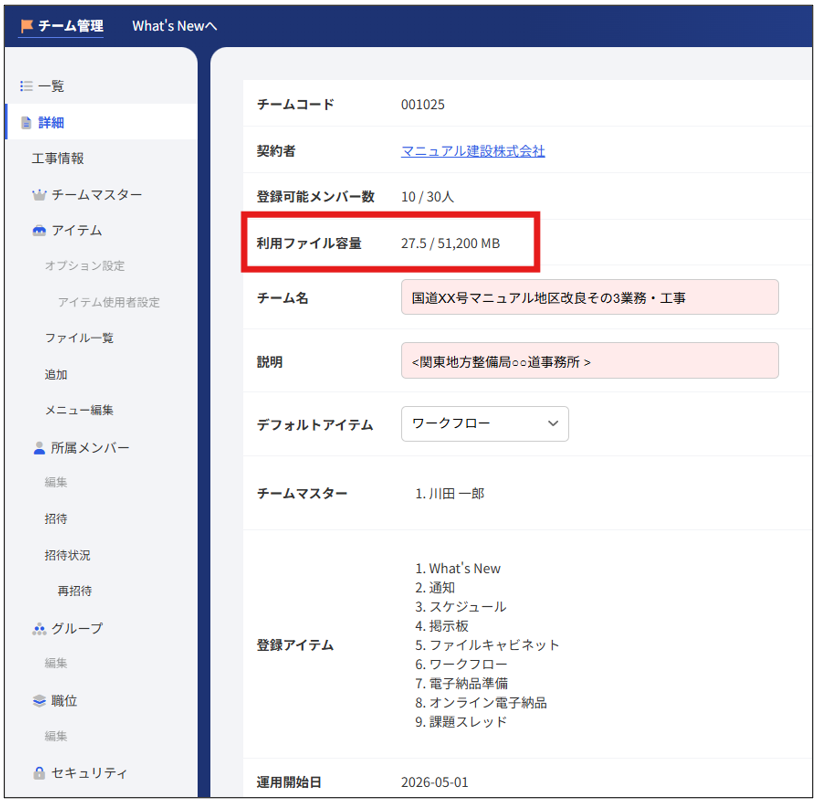
Task: Click the person icon for 所属メンバー
Action: [39, 448]
